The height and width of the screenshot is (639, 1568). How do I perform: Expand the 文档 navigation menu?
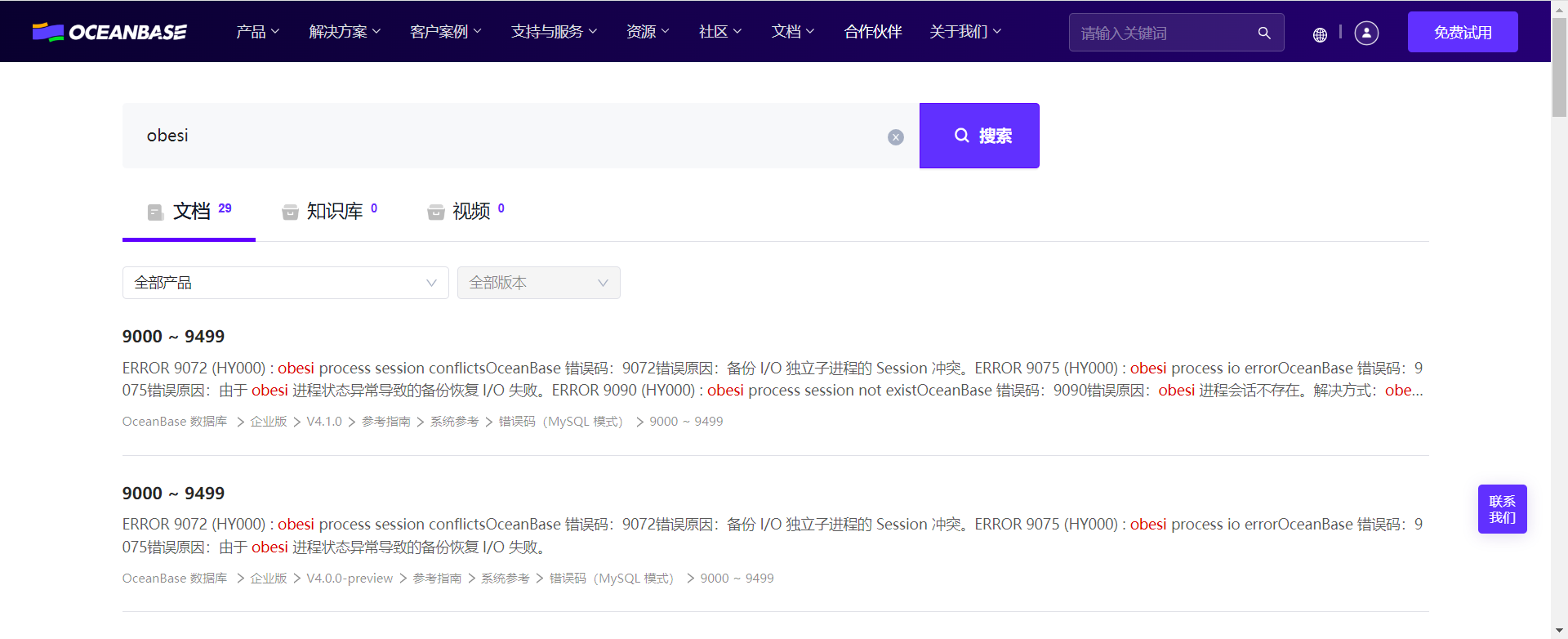793,32
